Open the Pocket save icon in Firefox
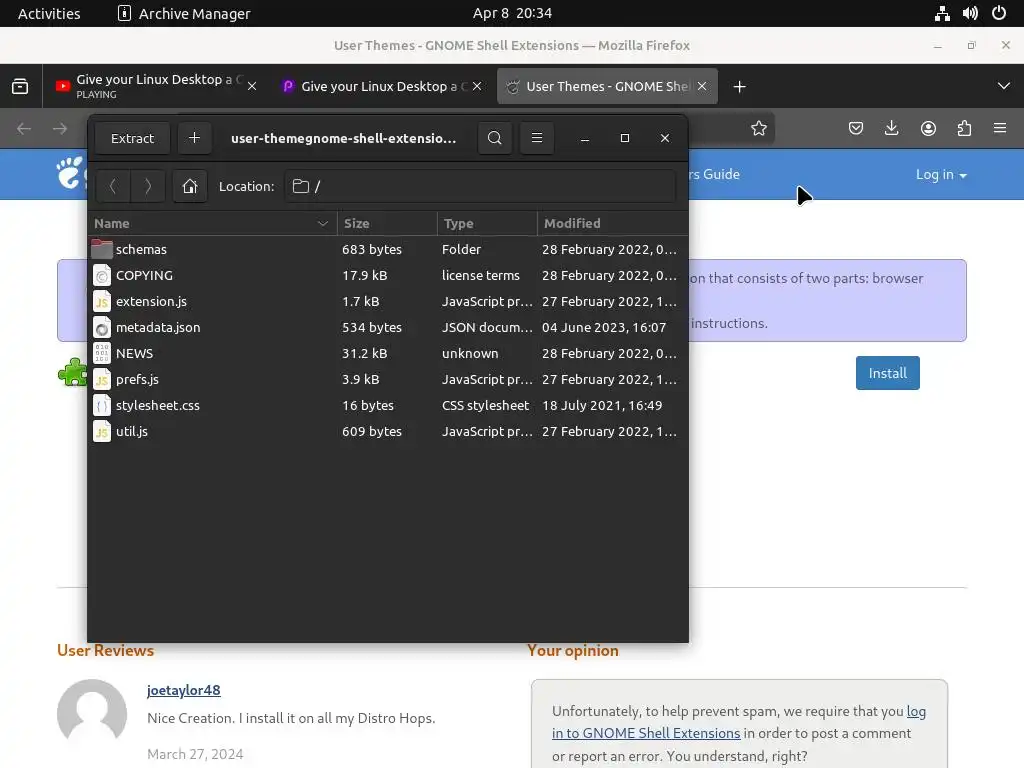1024x768 pixels. point(856,128)
